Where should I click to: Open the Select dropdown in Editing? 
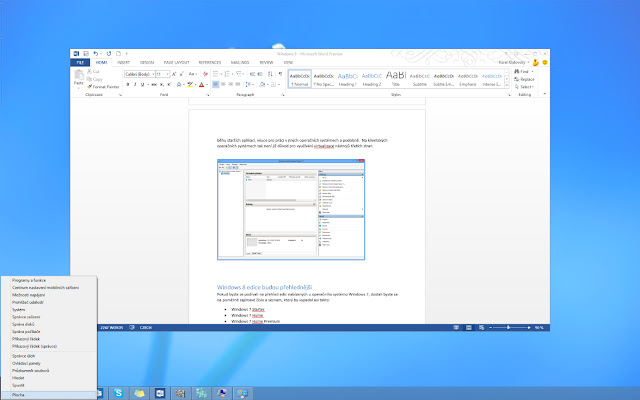point(524,87)
